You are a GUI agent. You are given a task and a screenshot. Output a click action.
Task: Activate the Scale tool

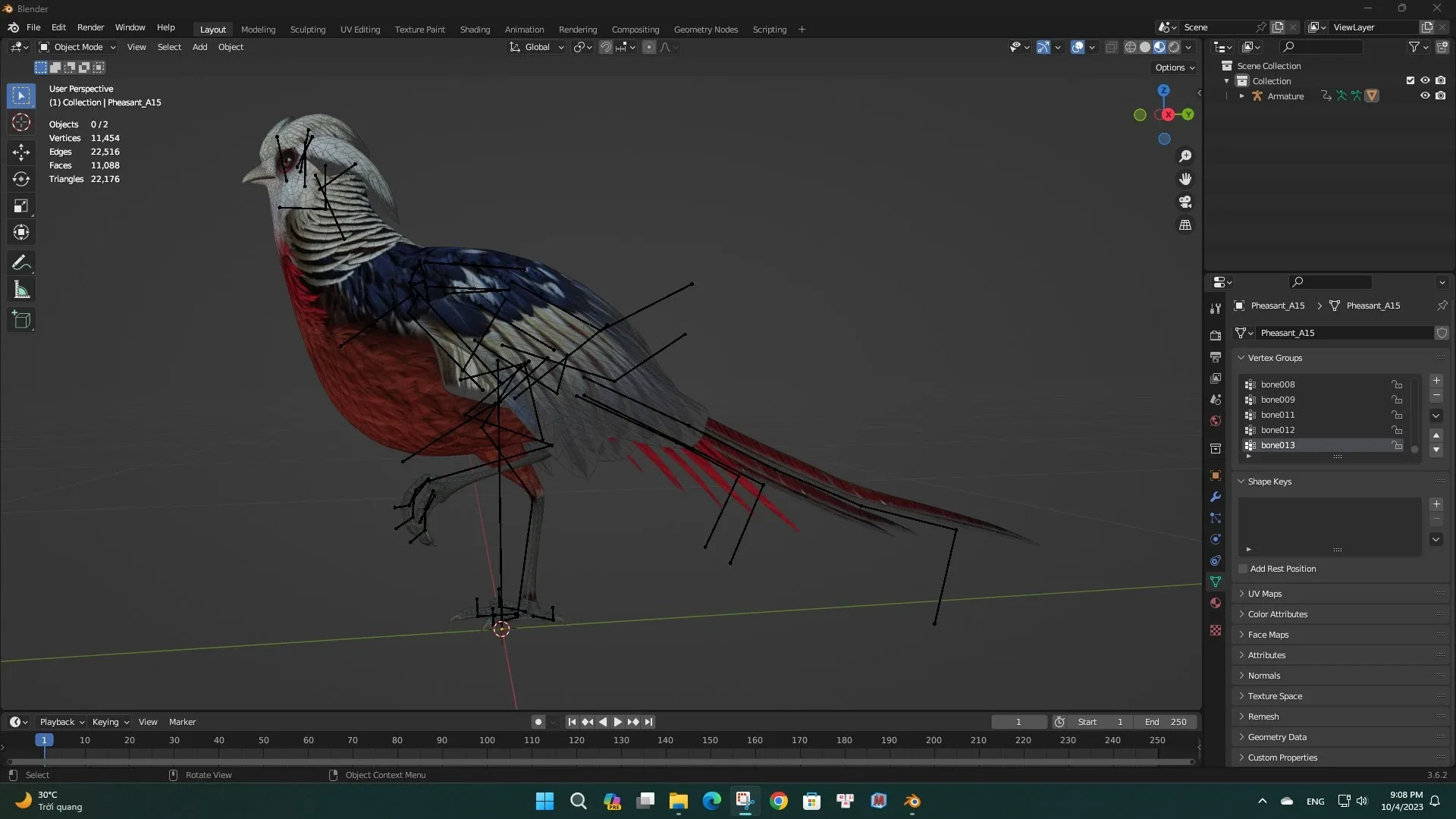coord(21,206)
